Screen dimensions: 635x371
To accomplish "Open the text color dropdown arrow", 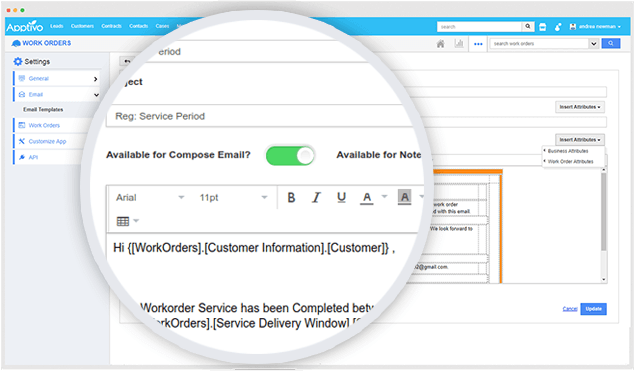I will click(384, 197).
